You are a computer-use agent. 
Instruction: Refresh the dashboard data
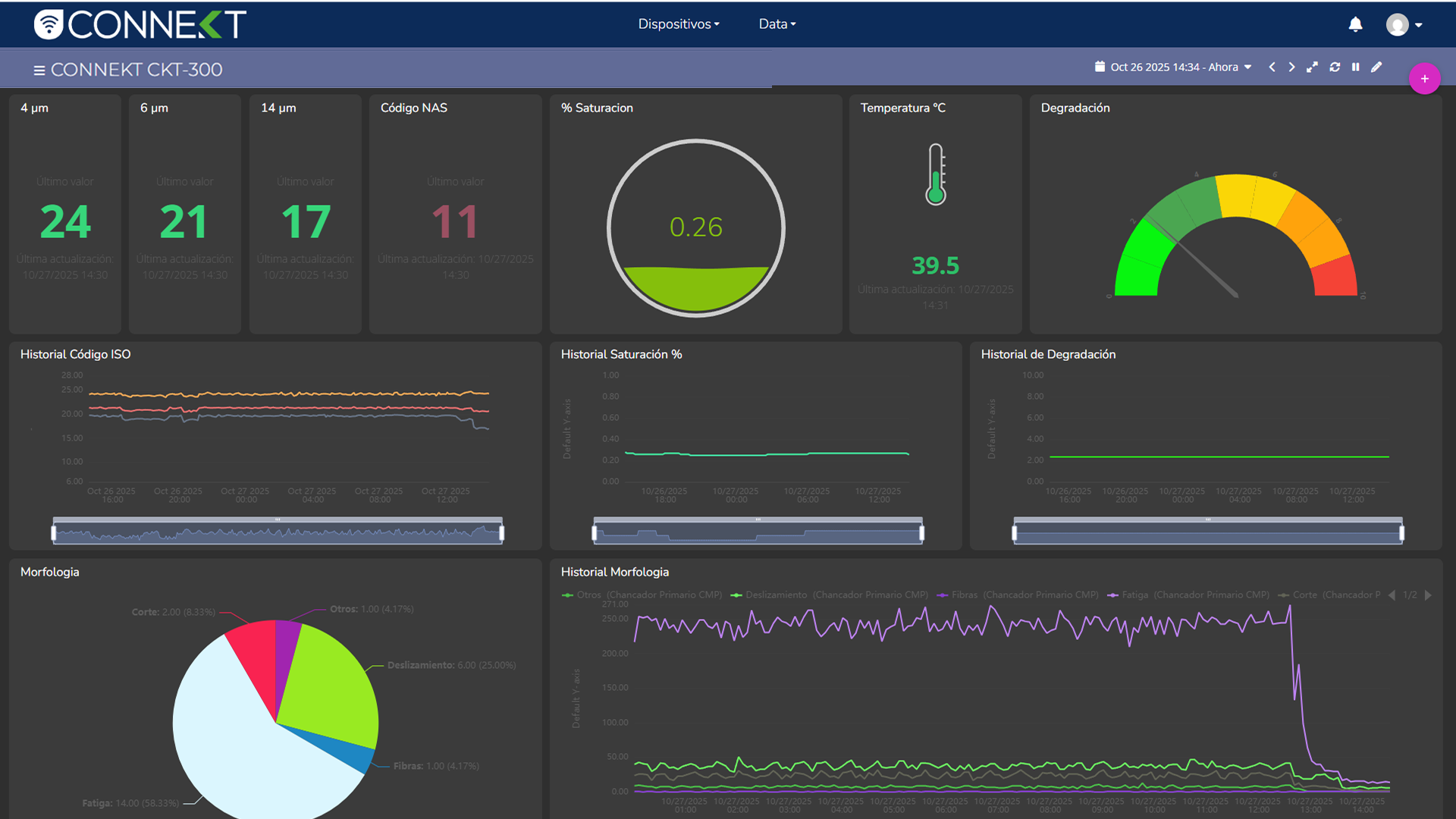point(1335,67)
